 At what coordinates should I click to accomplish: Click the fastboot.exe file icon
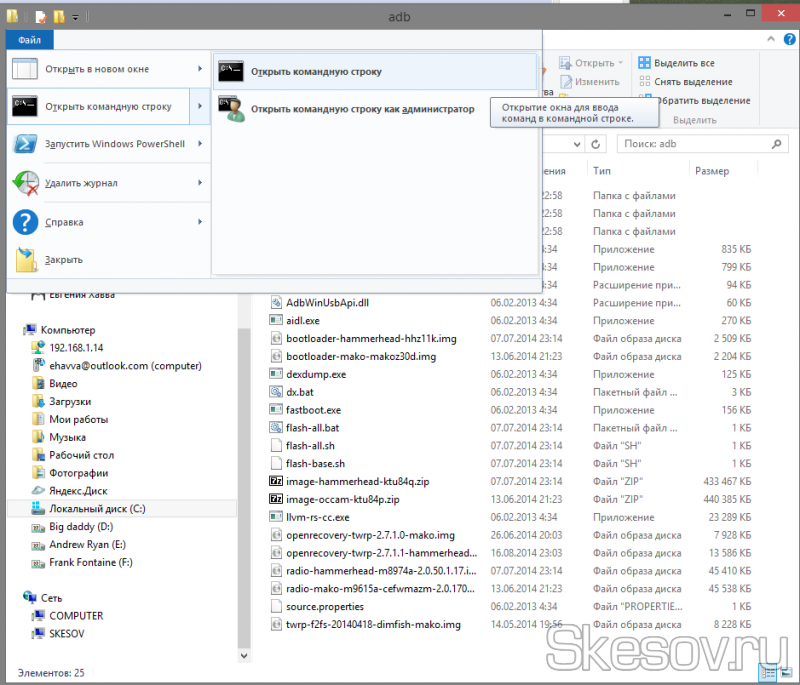point(277,410)
